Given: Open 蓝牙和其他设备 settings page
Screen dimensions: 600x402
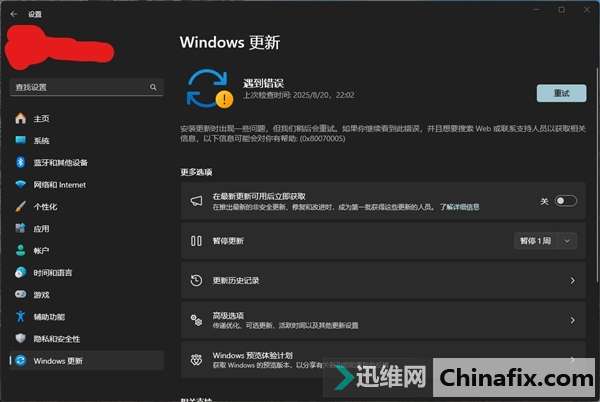Looking at the screenshot, I should click(87, 163).
